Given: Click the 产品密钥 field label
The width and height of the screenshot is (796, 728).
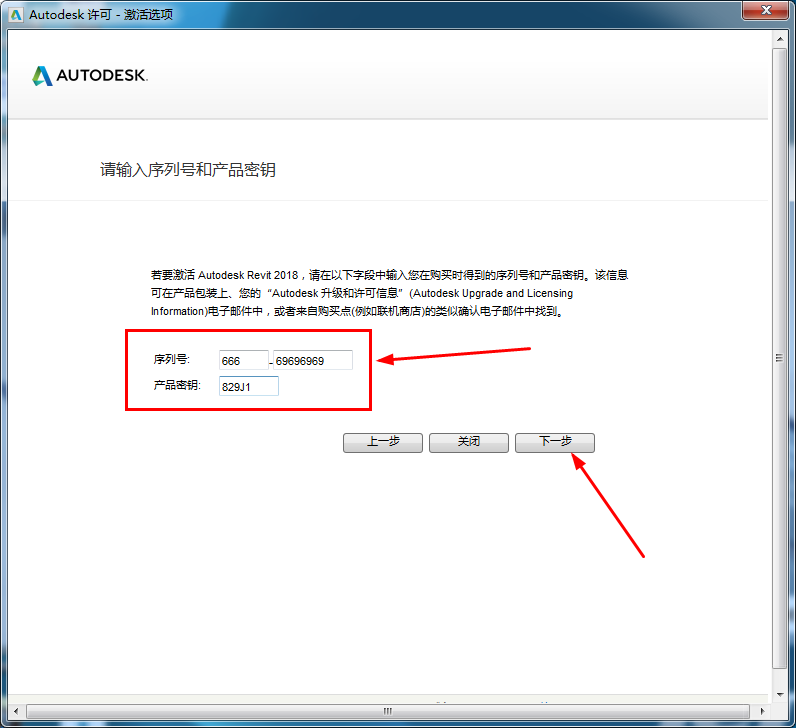Looking at the screenshot, I should (177, 386).
